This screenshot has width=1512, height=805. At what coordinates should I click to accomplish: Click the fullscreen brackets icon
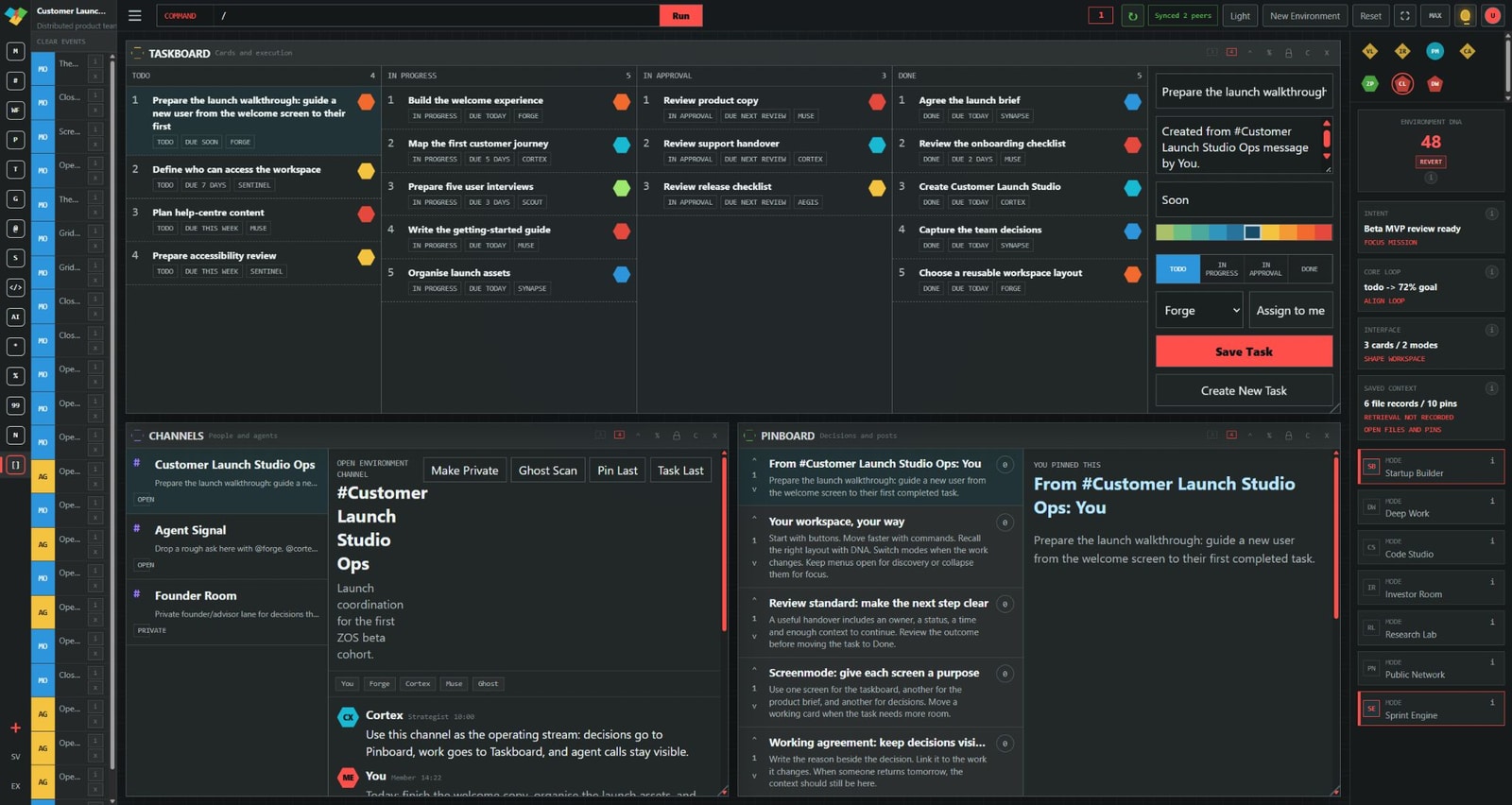coord(1405,16)
